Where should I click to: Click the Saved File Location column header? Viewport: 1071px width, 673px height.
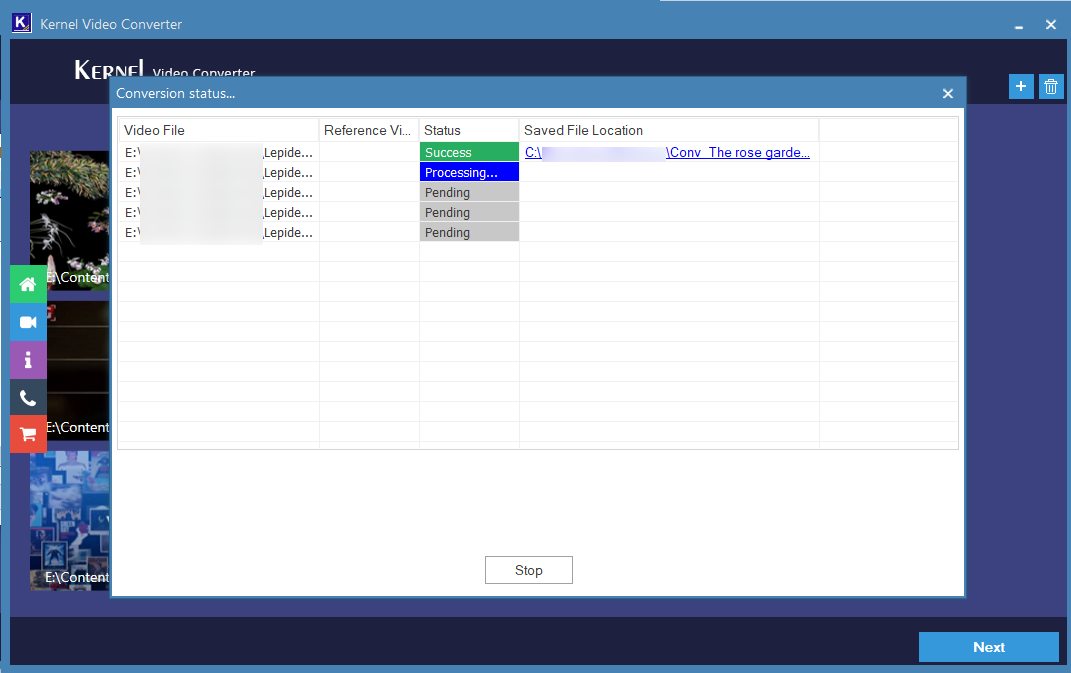(668, 130)
